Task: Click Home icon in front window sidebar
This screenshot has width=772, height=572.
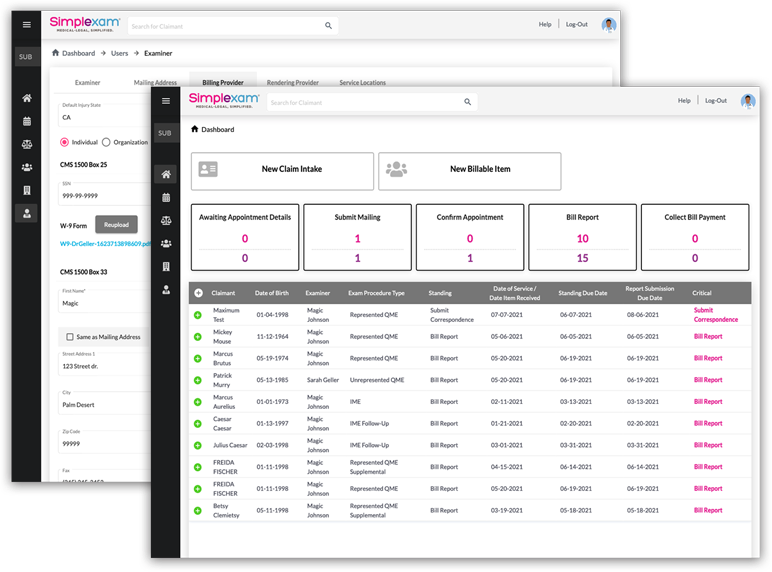Action: (166, 174)
